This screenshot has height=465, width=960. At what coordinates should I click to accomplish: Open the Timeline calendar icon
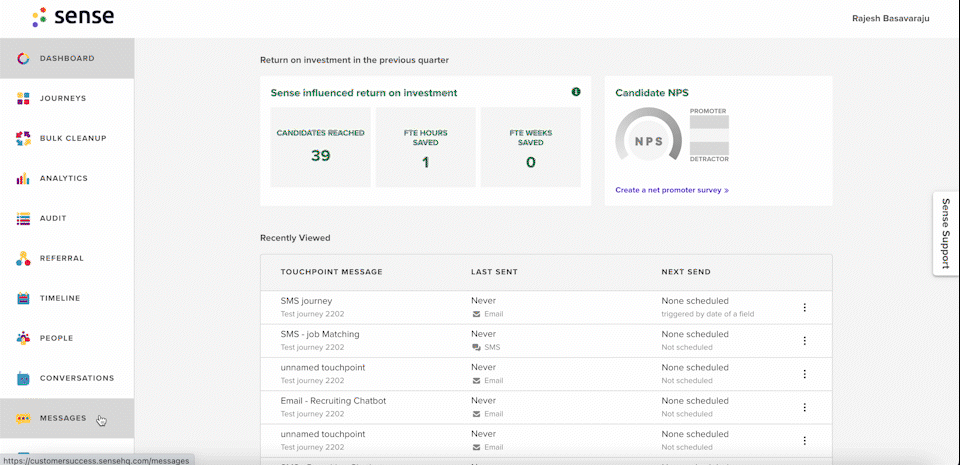tap(23, 299)
